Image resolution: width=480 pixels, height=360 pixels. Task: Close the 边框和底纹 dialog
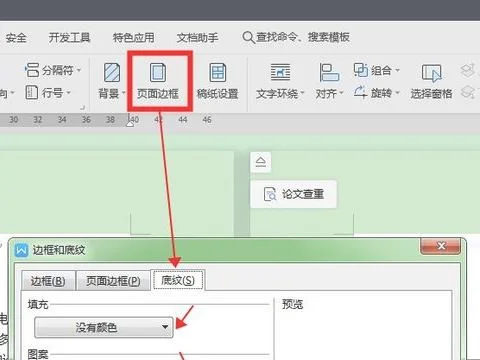(x=441, y=246)
